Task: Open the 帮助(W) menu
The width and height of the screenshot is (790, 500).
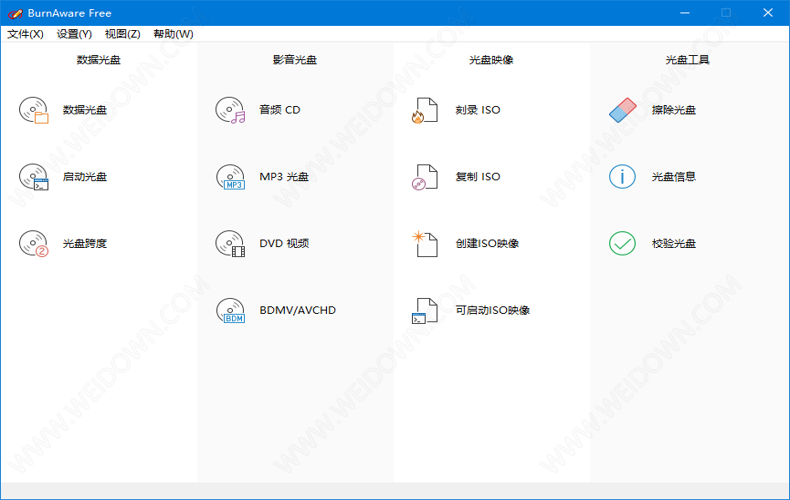Action: 173,34
